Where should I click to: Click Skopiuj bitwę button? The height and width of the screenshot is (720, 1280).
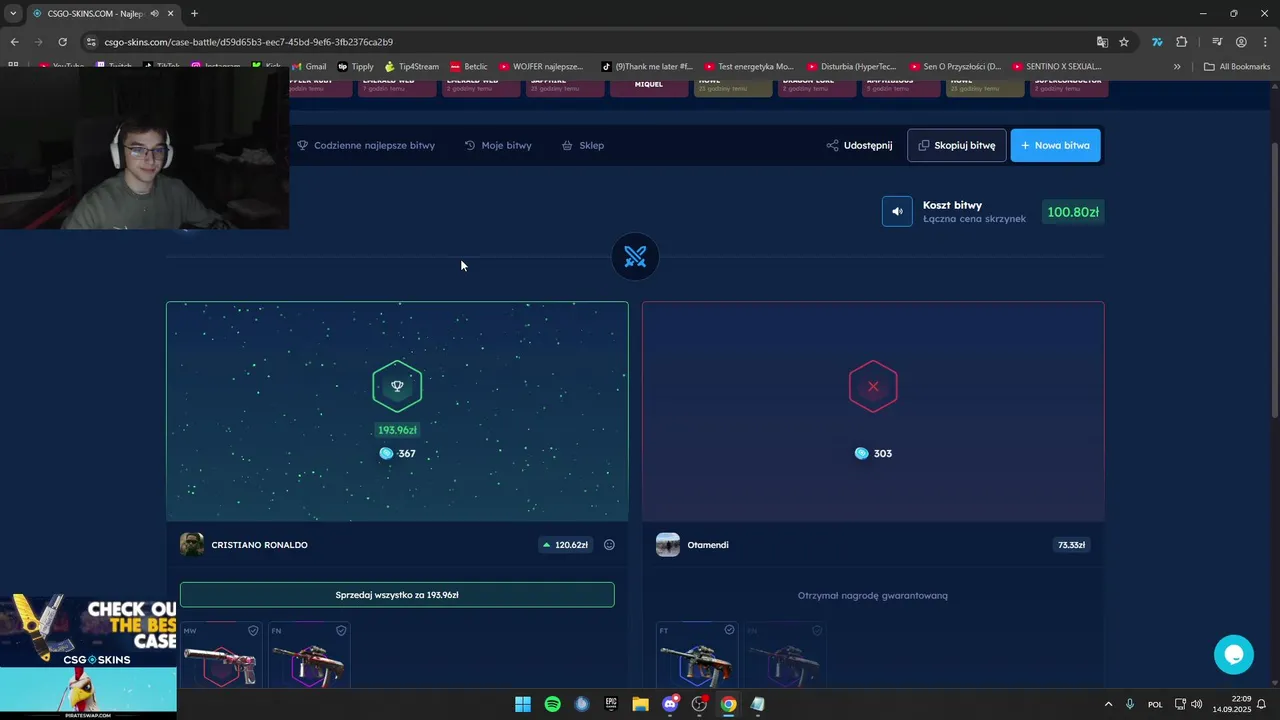pos(956,145)
